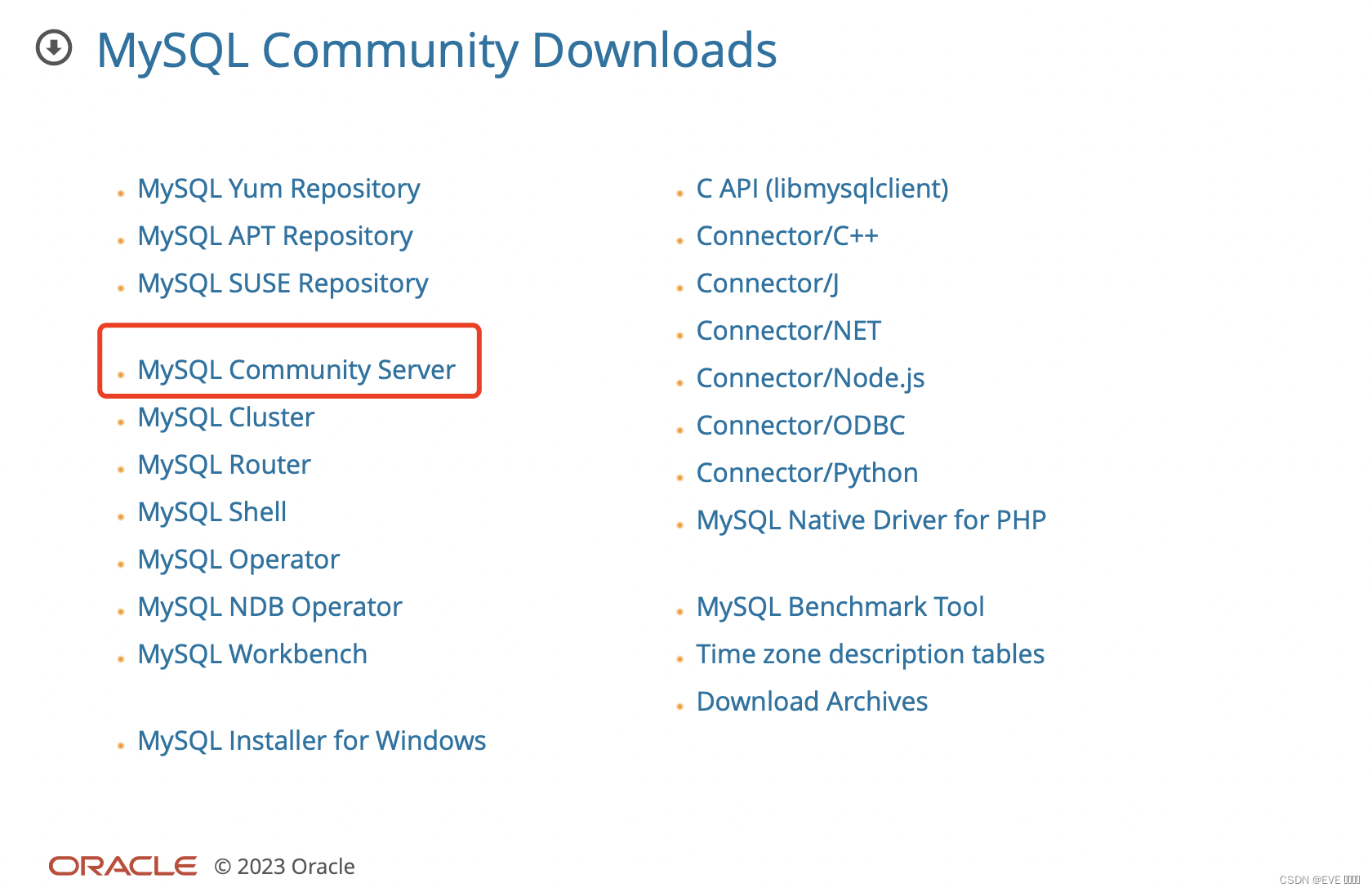
Task: Open MySQL Operator downloads
Action: (x=238, y=559)
